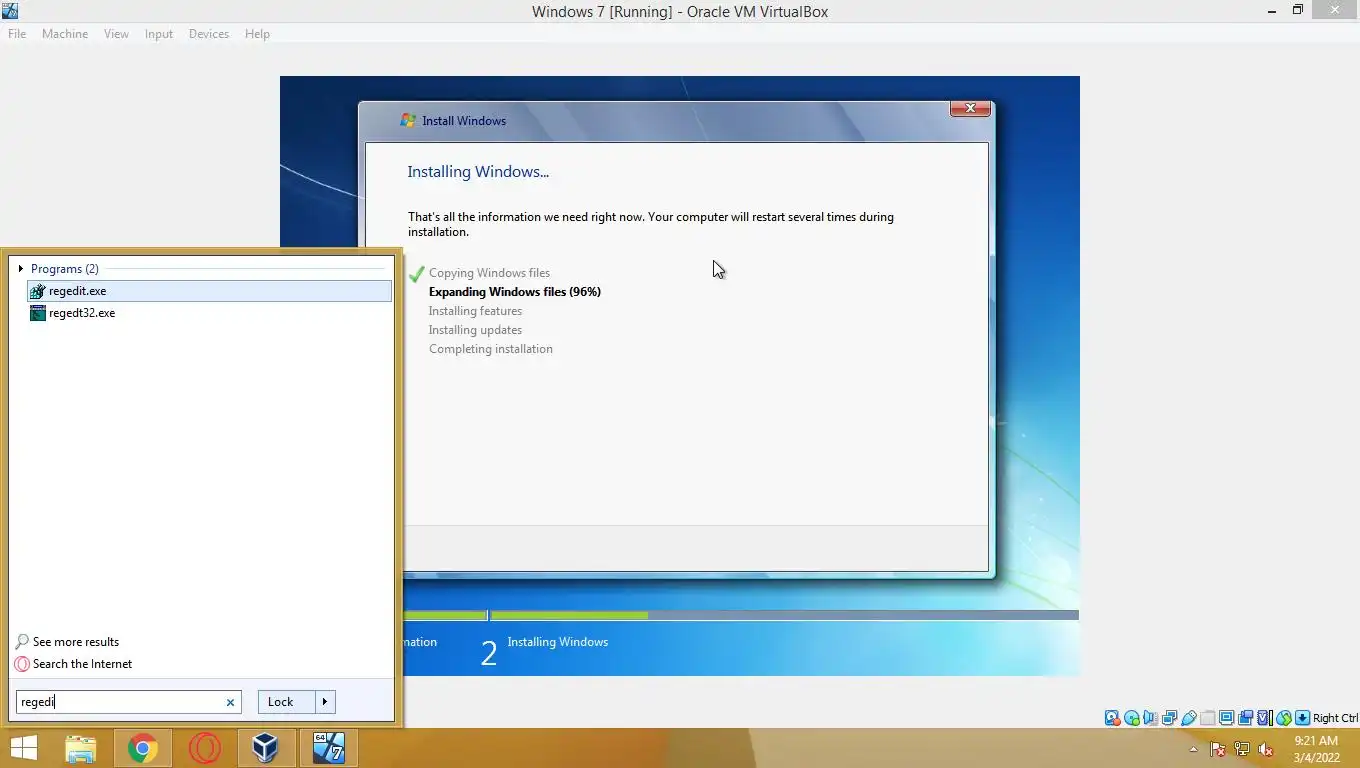Open the Windows Start button
Image resolution: width=1360 pixels, height=768 pixels.
click(24, 748)
